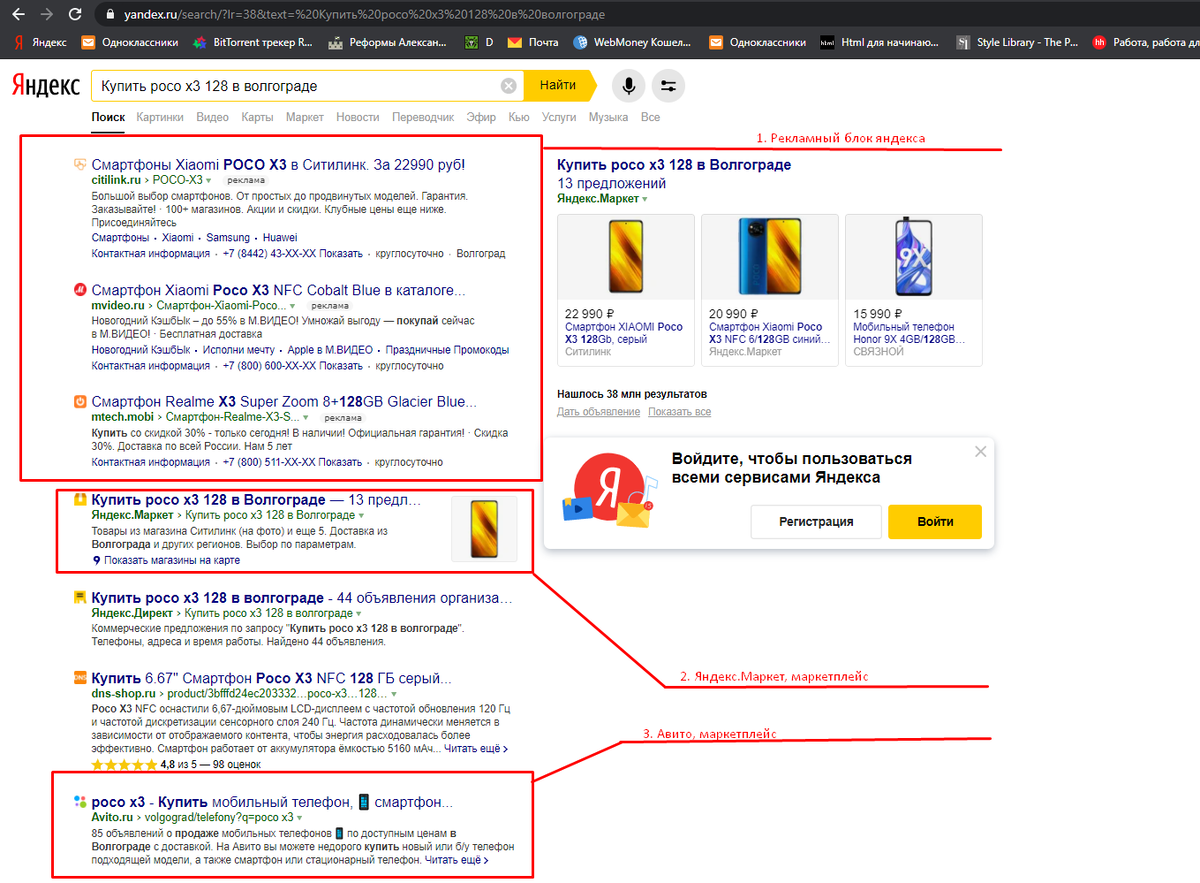Switch to the Видео tab
The height and width of the screenshot is (883, 1200).
coord(212,117)
